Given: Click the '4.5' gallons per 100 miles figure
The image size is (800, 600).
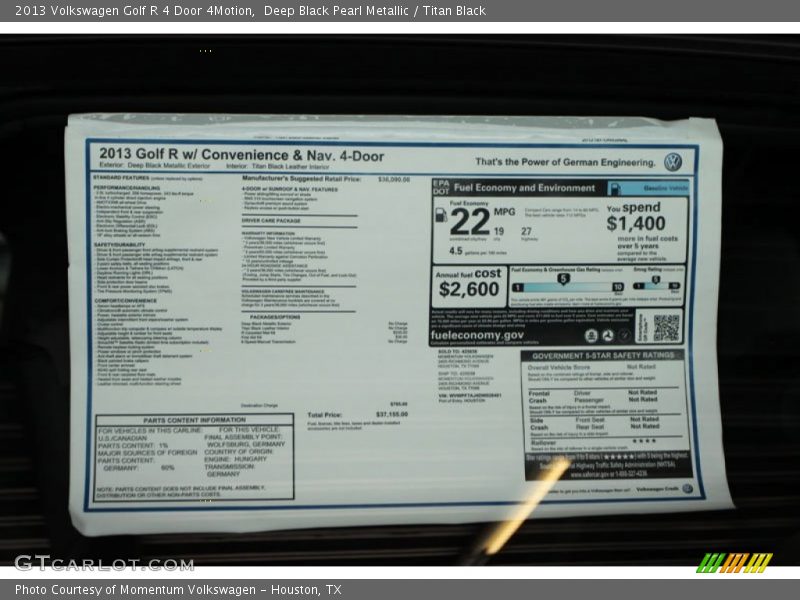Looking at the screenshot, I should click(456, 251).
